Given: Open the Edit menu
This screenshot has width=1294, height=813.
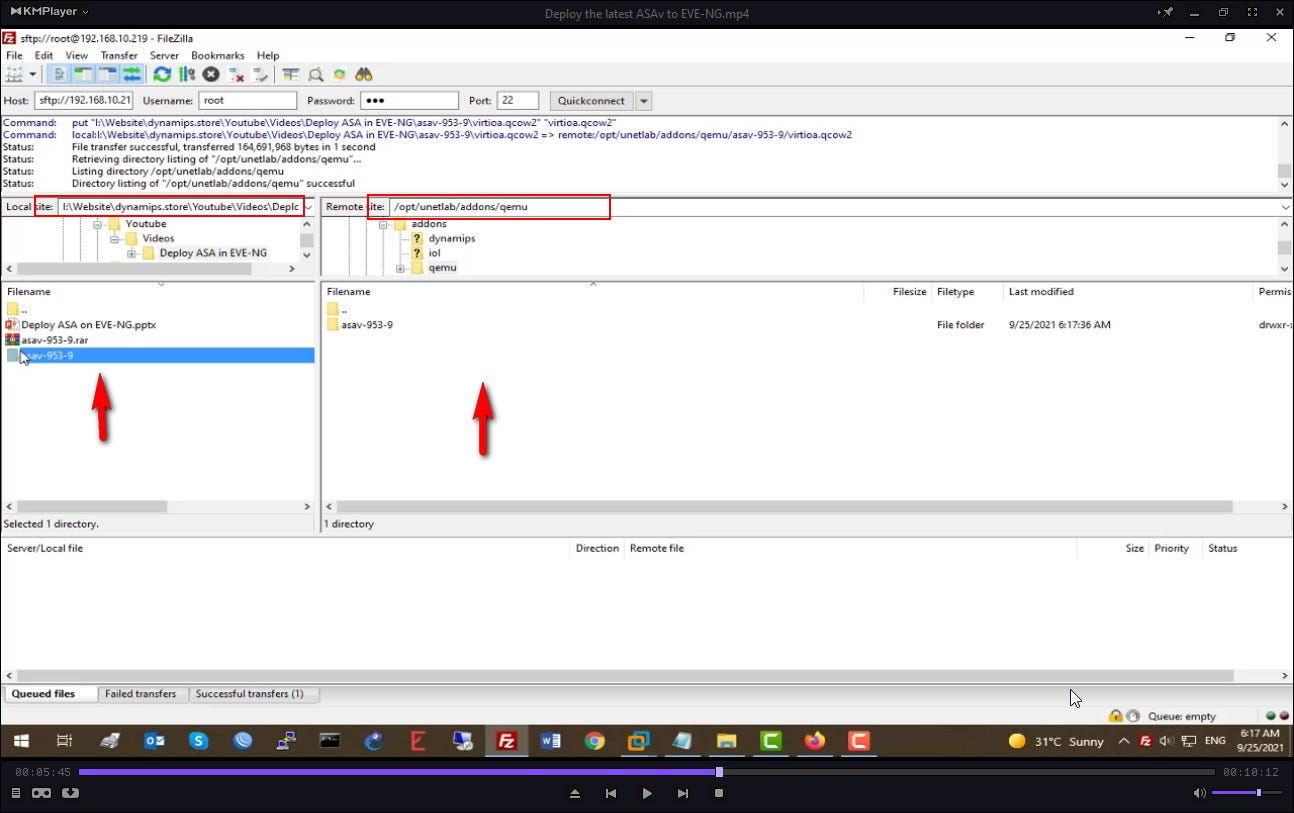Looking at the screenshot, I should tap(44, 56).
